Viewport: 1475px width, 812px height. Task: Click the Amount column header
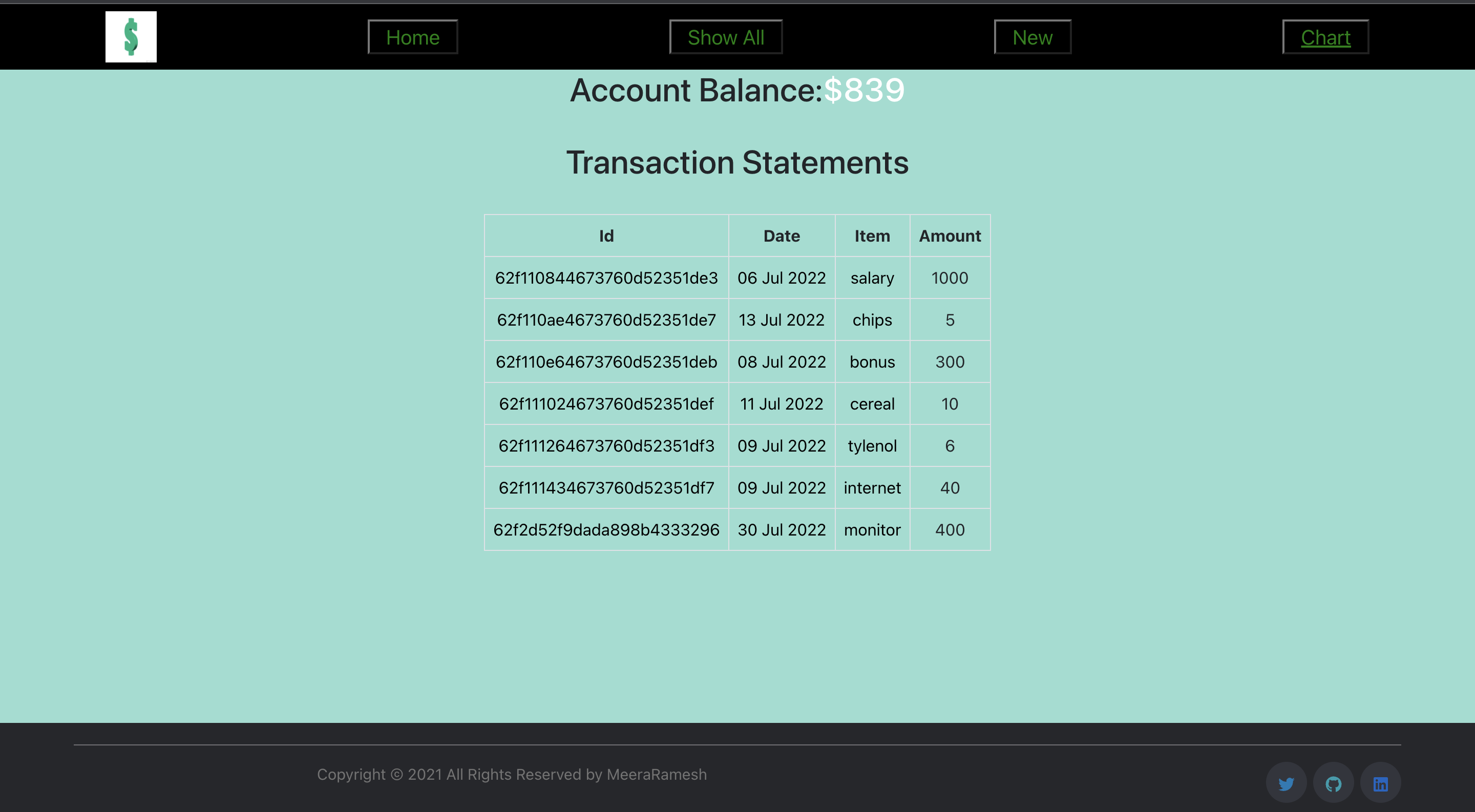coord(950,235)
